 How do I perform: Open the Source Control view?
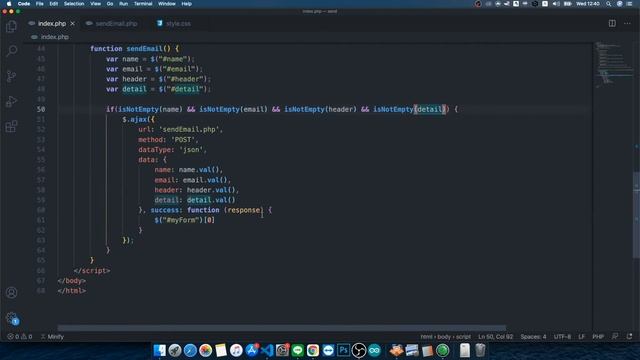pos(11,76)
